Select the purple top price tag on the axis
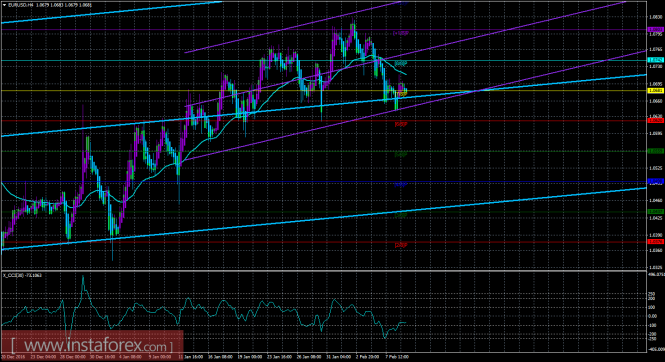The height and width of the screenshot is (362, 665). tap(656, 30)
